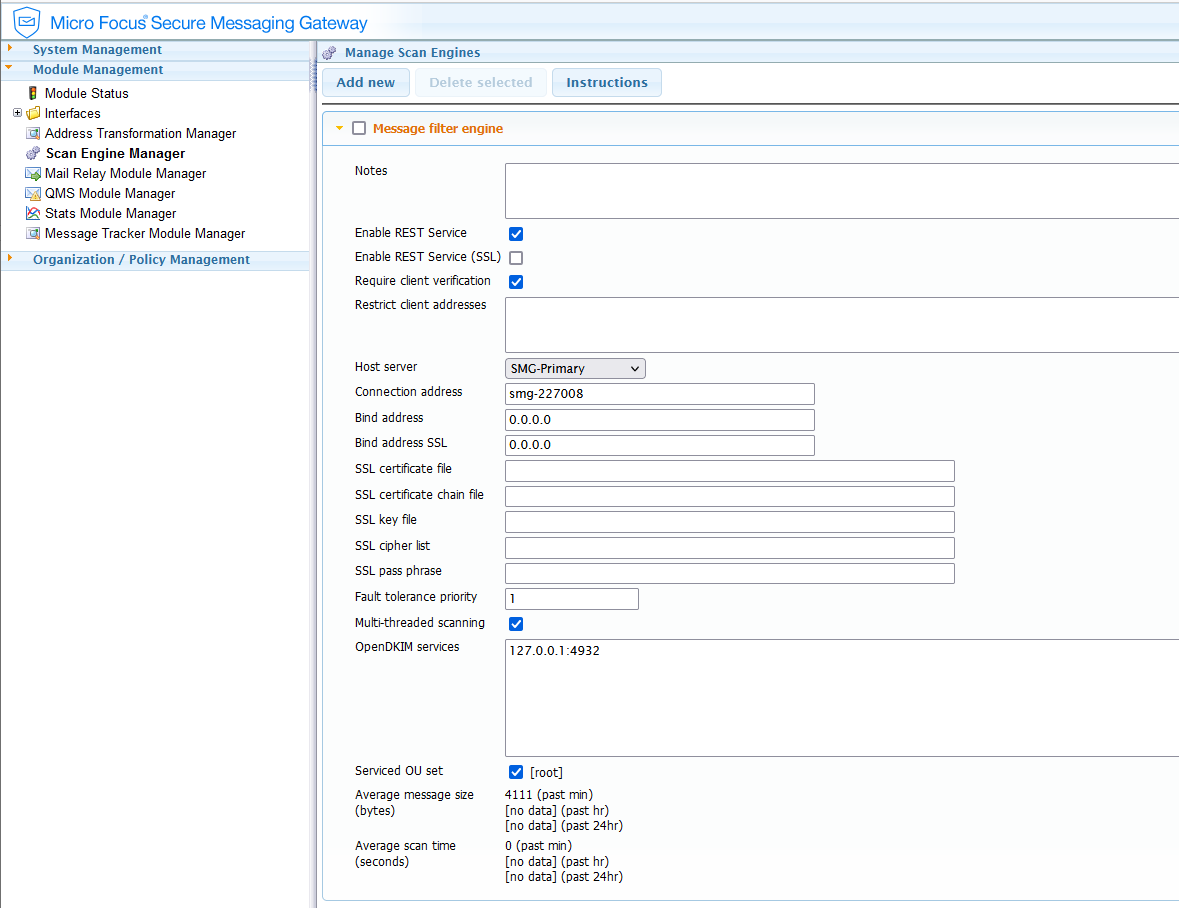The height and width of the screenshot is (908, 1179).
Task: Click the Address Transformation Manager icon
Action: click(33, 133)
